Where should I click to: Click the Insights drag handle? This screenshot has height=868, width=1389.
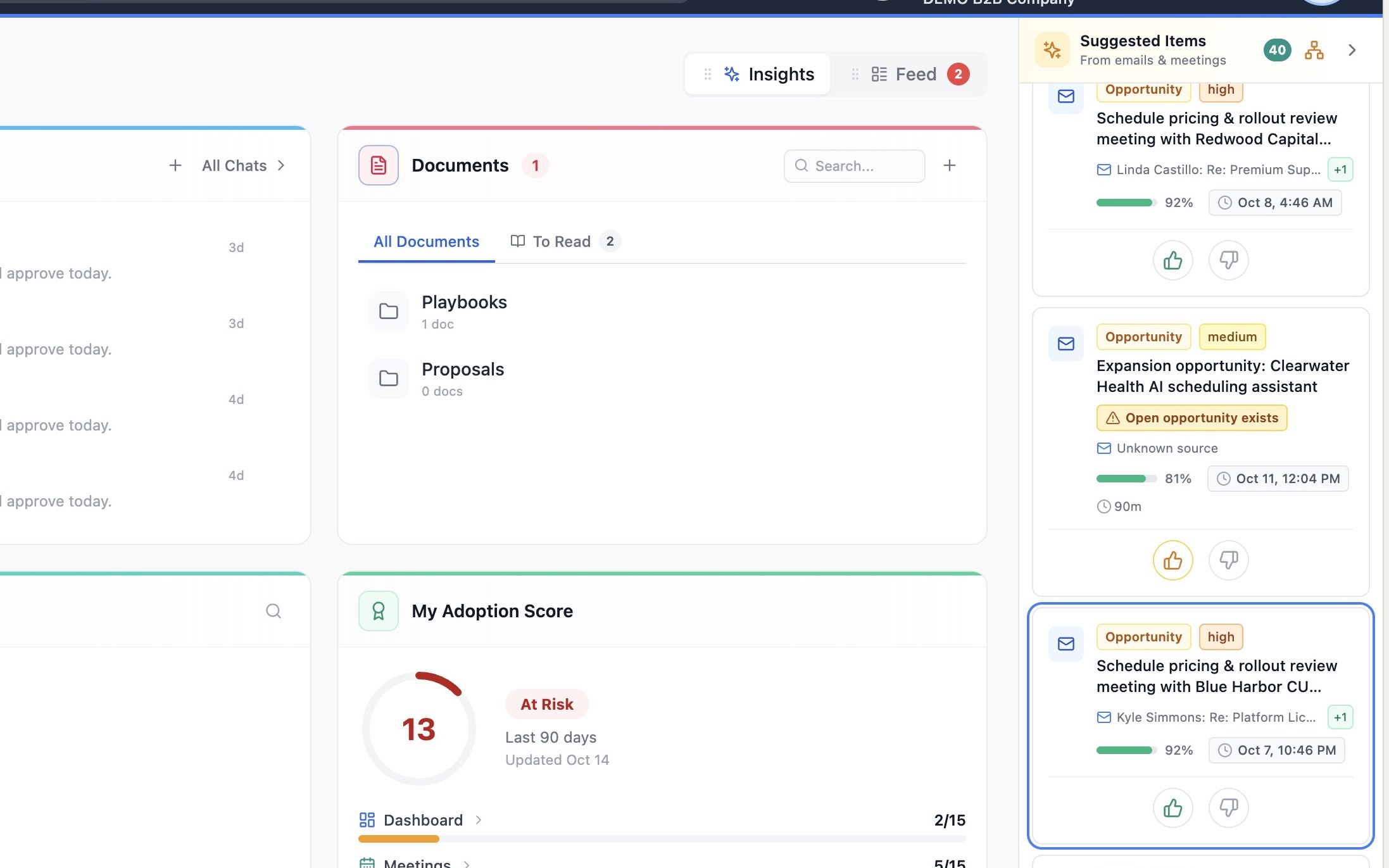pos(708,74)
